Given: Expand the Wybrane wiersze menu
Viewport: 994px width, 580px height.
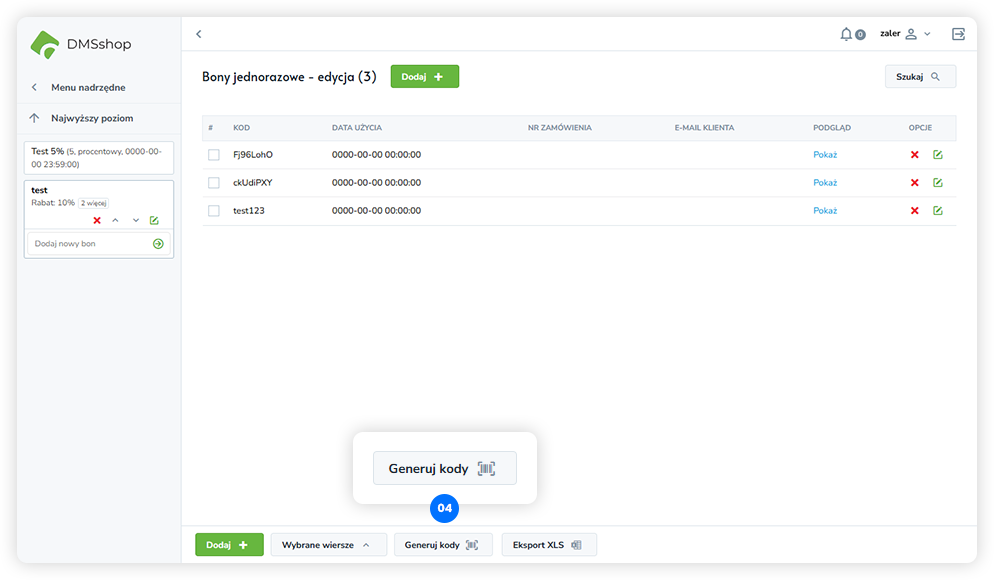Looking at the screenshot, I should [x=328, y=545].
